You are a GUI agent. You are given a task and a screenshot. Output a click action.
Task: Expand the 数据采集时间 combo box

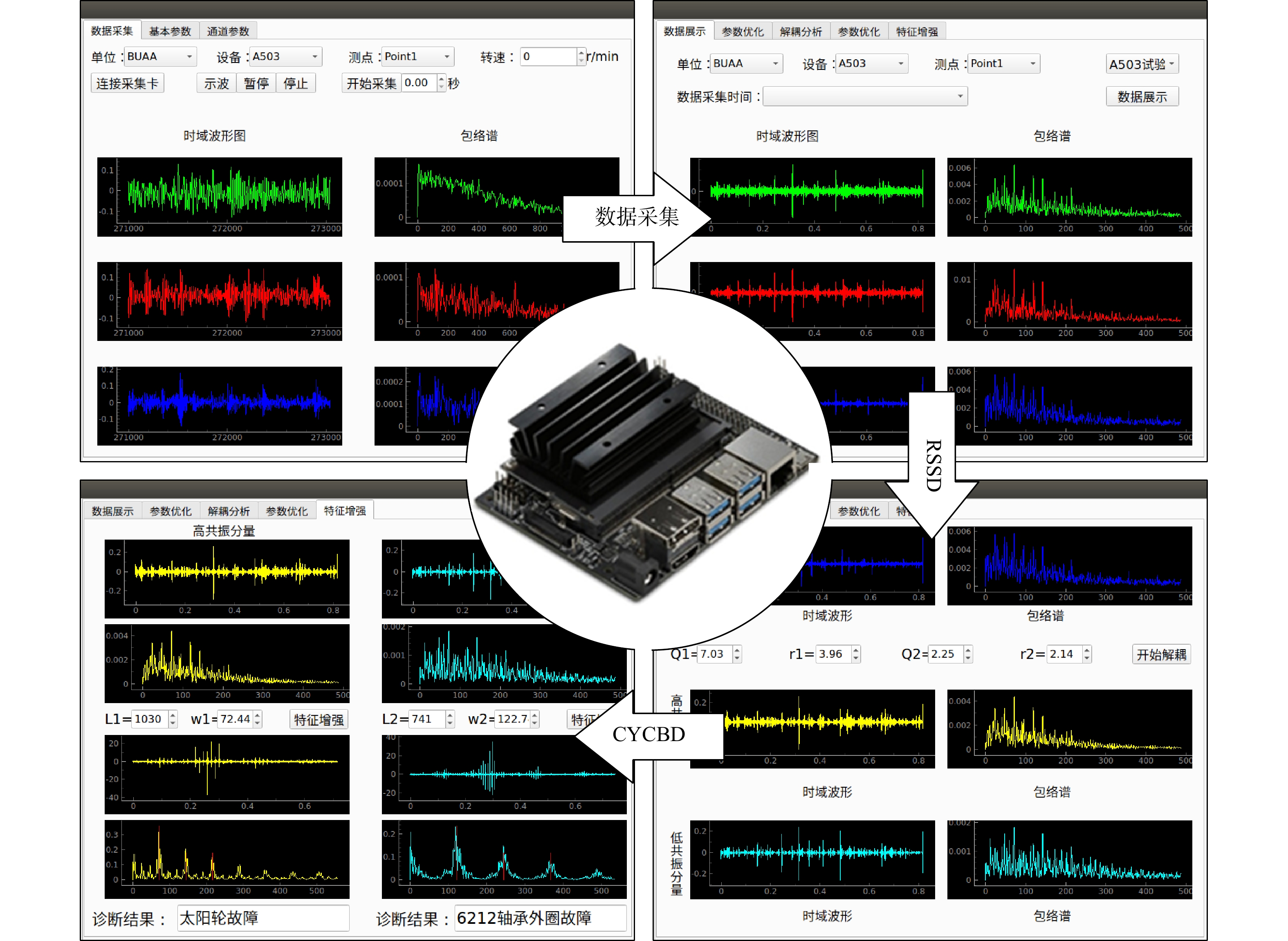[865, 96]
